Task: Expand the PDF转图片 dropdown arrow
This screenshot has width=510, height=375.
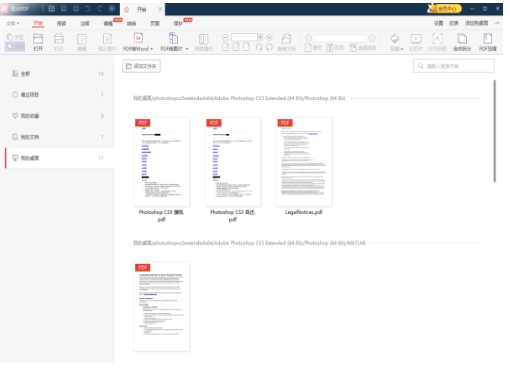Action: pyautogui.click(x=187, y=49)
